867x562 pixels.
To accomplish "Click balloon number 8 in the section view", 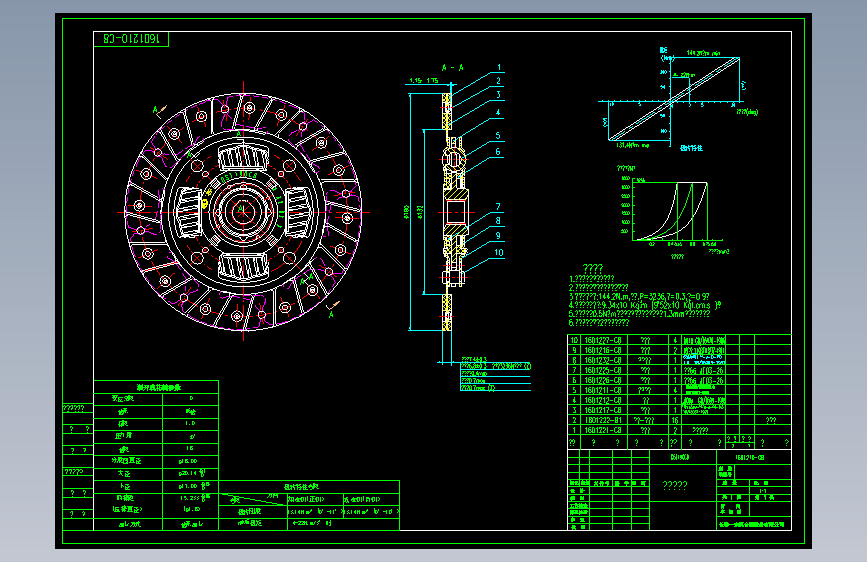I will click(x=498, y=221).
